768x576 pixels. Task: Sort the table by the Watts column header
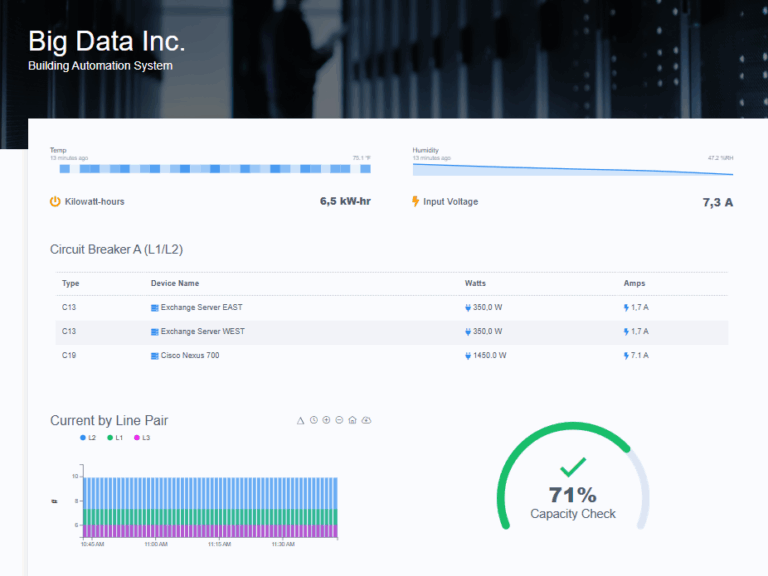[x=475, y=284]
